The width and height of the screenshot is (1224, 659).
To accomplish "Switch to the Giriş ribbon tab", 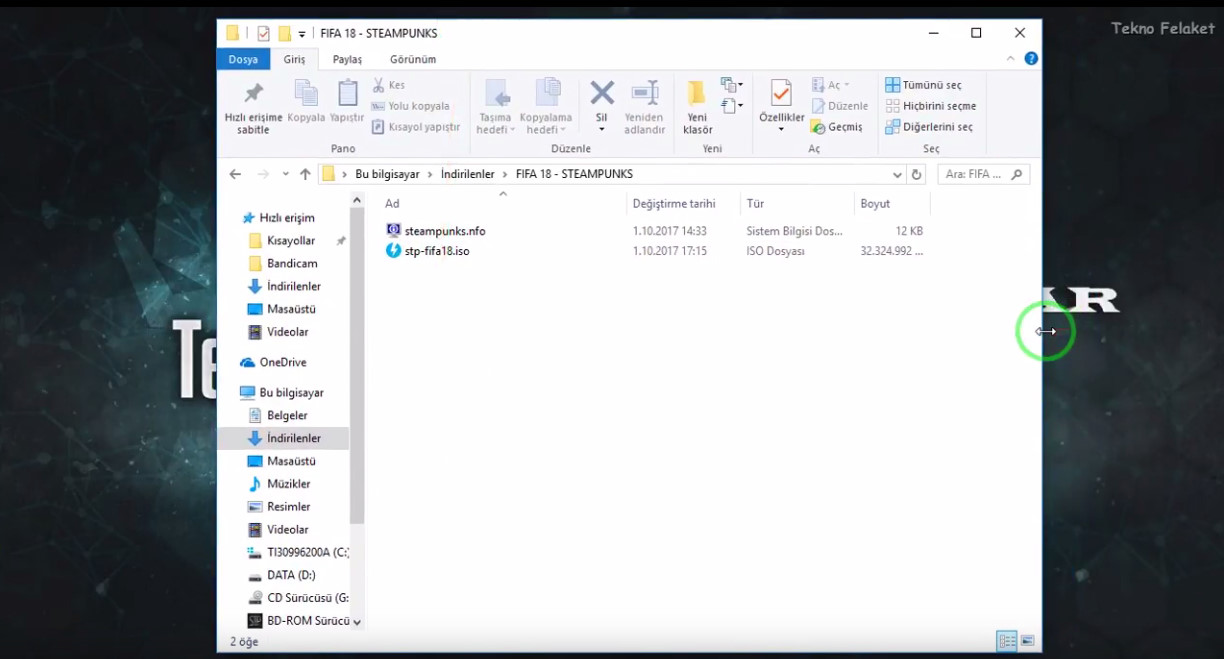I will [x=294, y=59].
